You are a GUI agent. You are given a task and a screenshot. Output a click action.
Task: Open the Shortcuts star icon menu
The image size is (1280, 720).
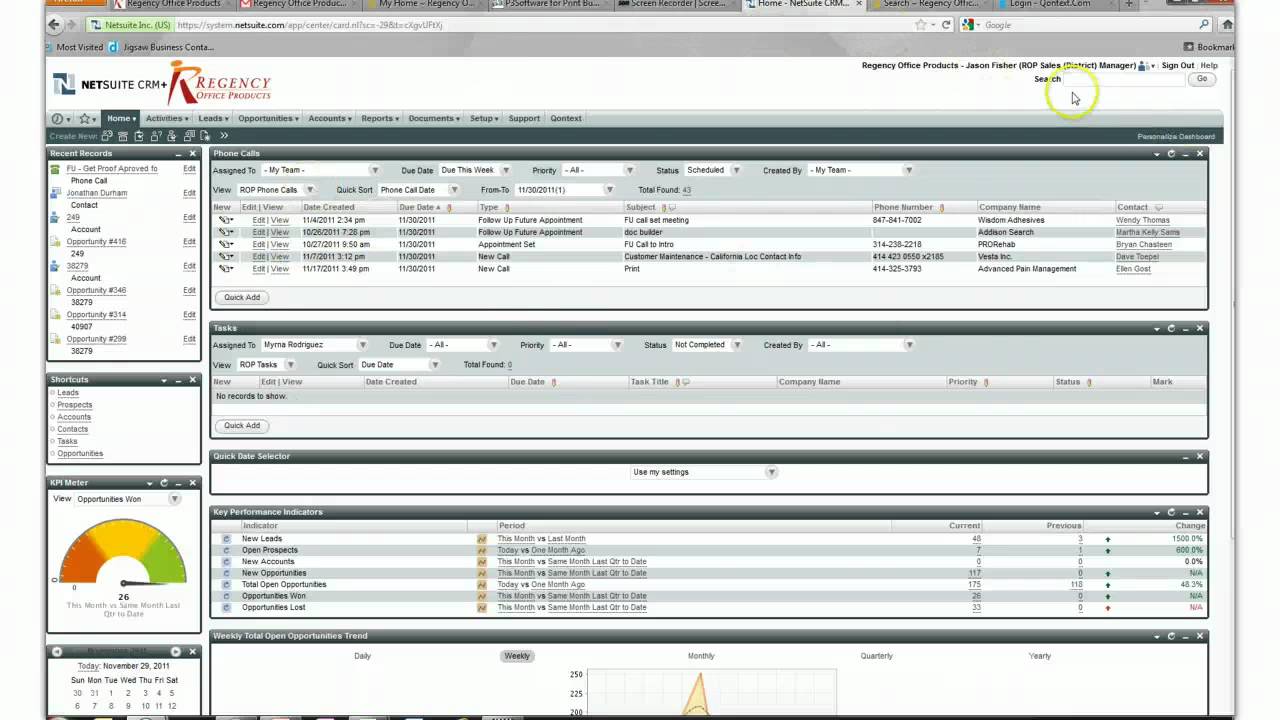tap(87, 118)
